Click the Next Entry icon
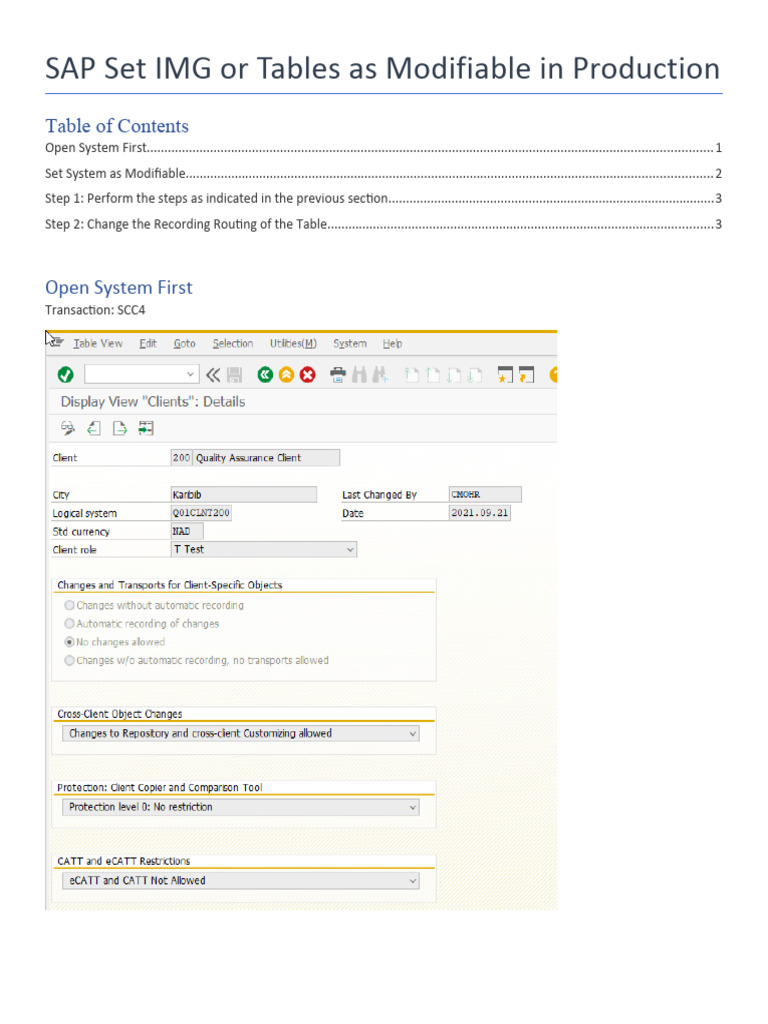The height and width of the screenshot is (1024, 768). point(120,428)
